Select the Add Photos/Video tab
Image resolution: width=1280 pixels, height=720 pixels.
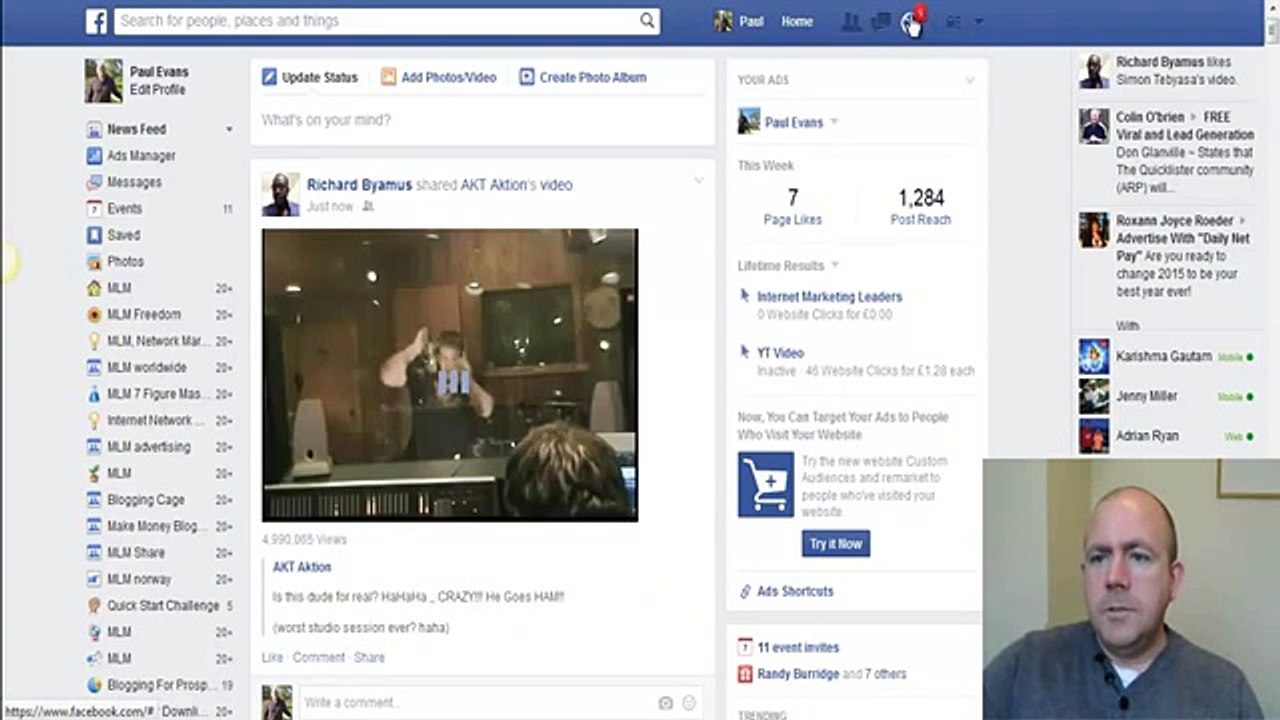tap(438, 77)
